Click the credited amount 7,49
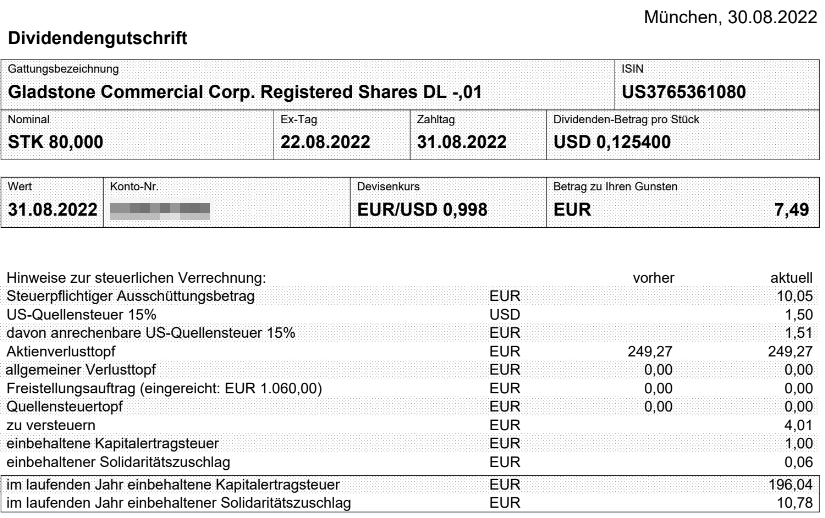Image resolution: width=825 pixels, height=518 pixels. [791, 210]
